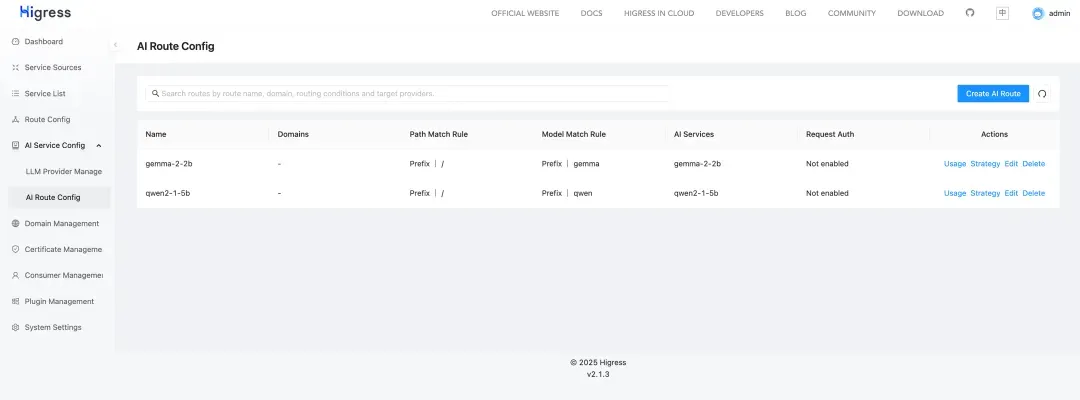The width and height of the screenshot is (1080, 400).
Task: Click the 'Prefix | gemma' model rule cell
Action: pyautogui.click(x=570, y=164)
